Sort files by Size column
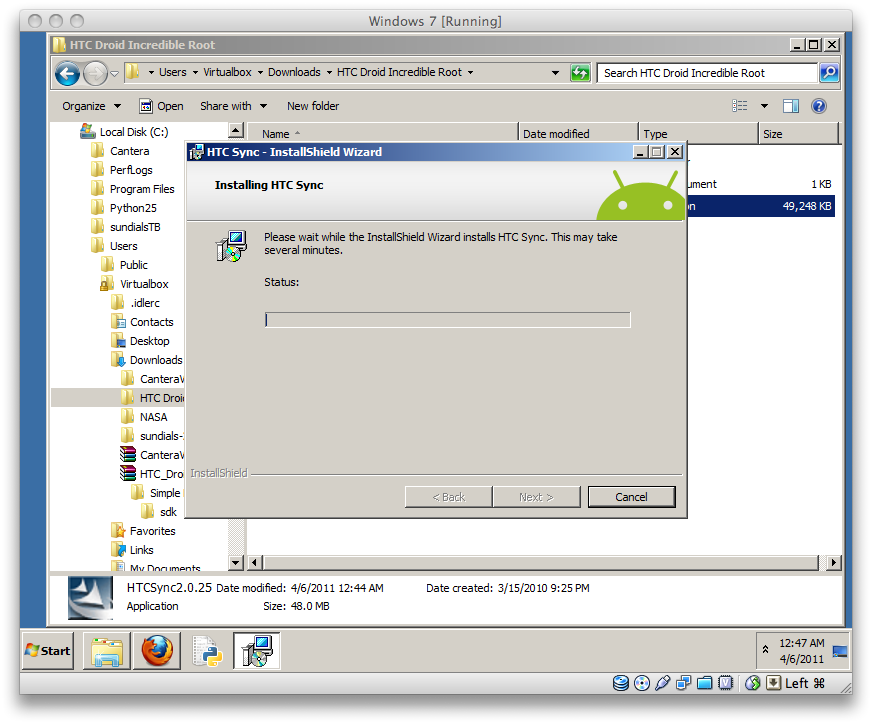Image resolution: width=872 pixels, height=724 pixels. tap(798, 134)
